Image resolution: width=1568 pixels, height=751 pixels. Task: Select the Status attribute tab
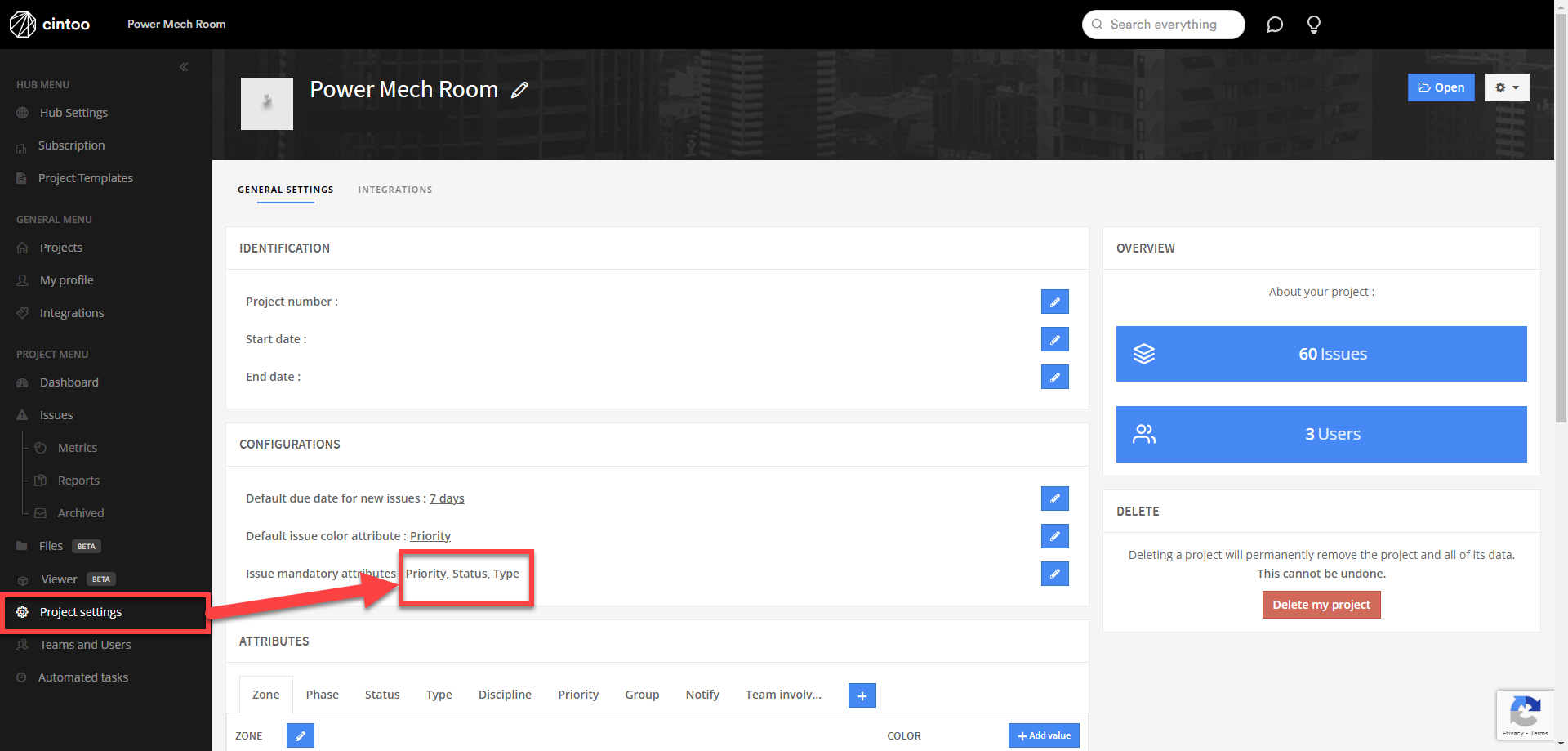pyautogui.click(x=382, y=695)
